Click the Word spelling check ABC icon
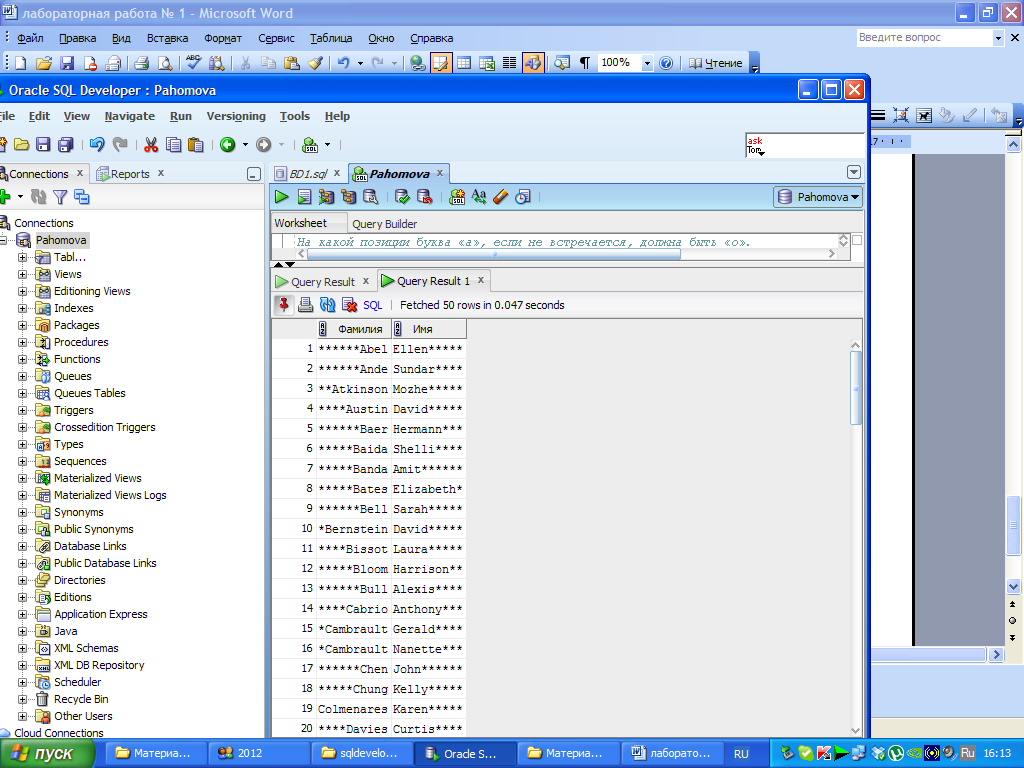 (x=193, y=63)
